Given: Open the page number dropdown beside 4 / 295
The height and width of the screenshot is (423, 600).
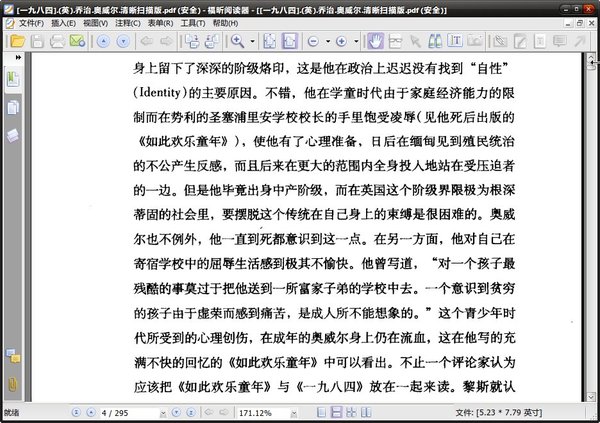Looking at the screenshot, I should pos(163,413).
